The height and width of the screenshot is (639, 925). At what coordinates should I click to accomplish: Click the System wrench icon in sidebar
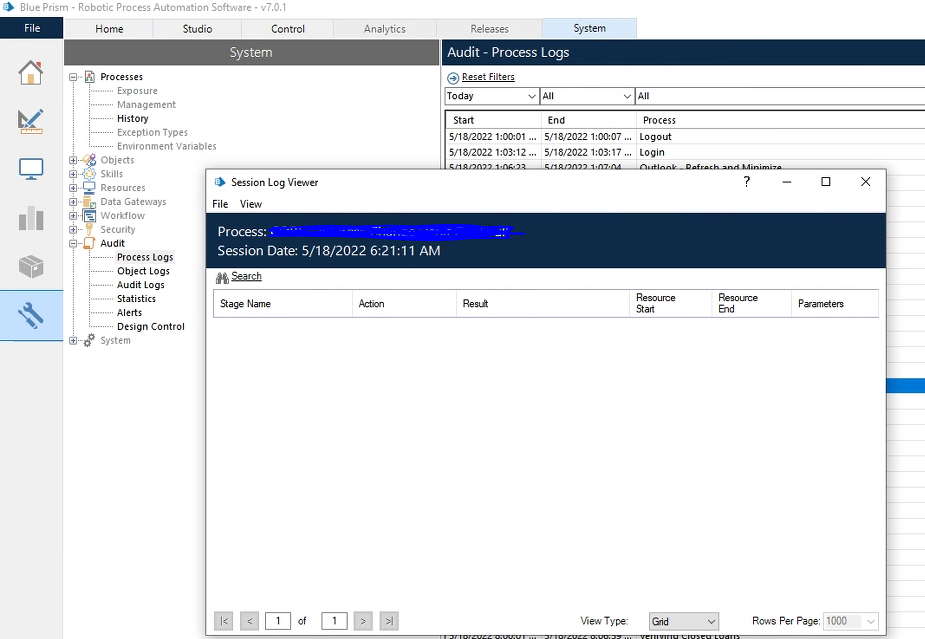coord(31,315)
